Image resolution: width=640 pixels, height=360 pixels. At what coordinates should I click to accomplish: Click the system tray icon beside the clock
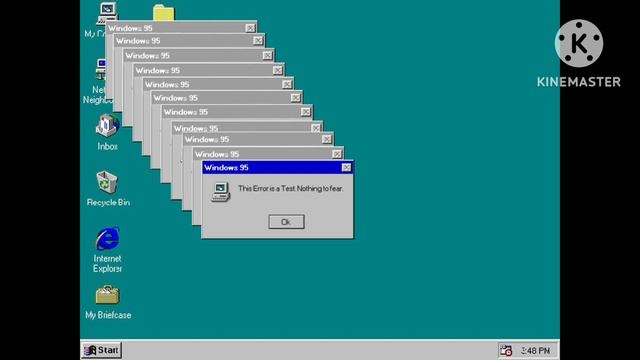[506, 350]
